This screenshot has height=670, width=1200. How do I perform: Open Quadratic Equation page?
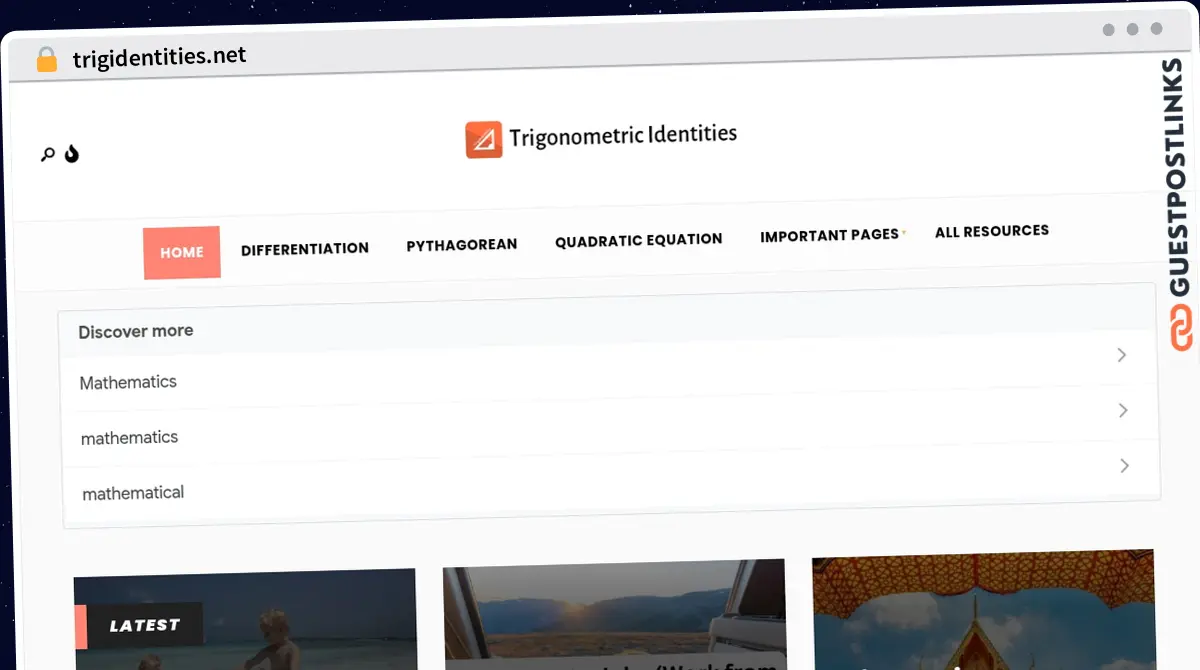point(639,240)
